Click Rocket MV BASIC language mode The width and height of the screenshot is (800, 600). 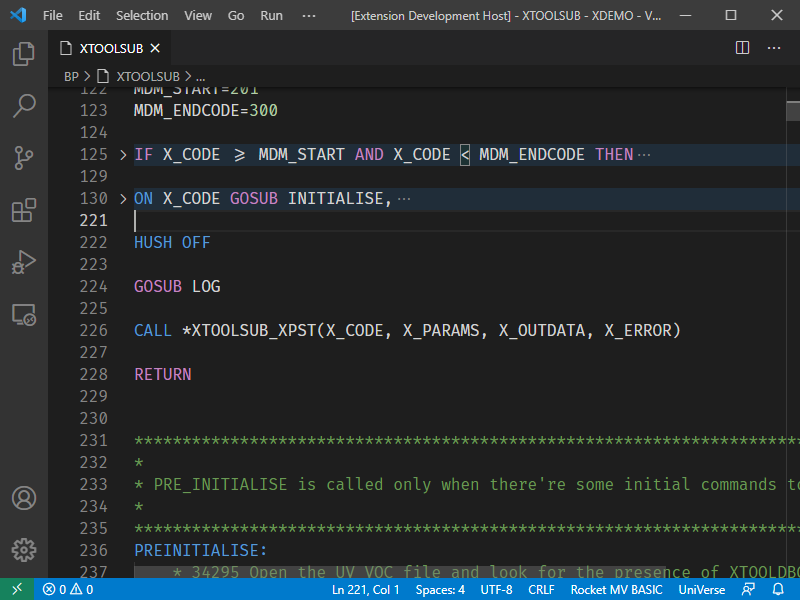click(x=616, y=589)
